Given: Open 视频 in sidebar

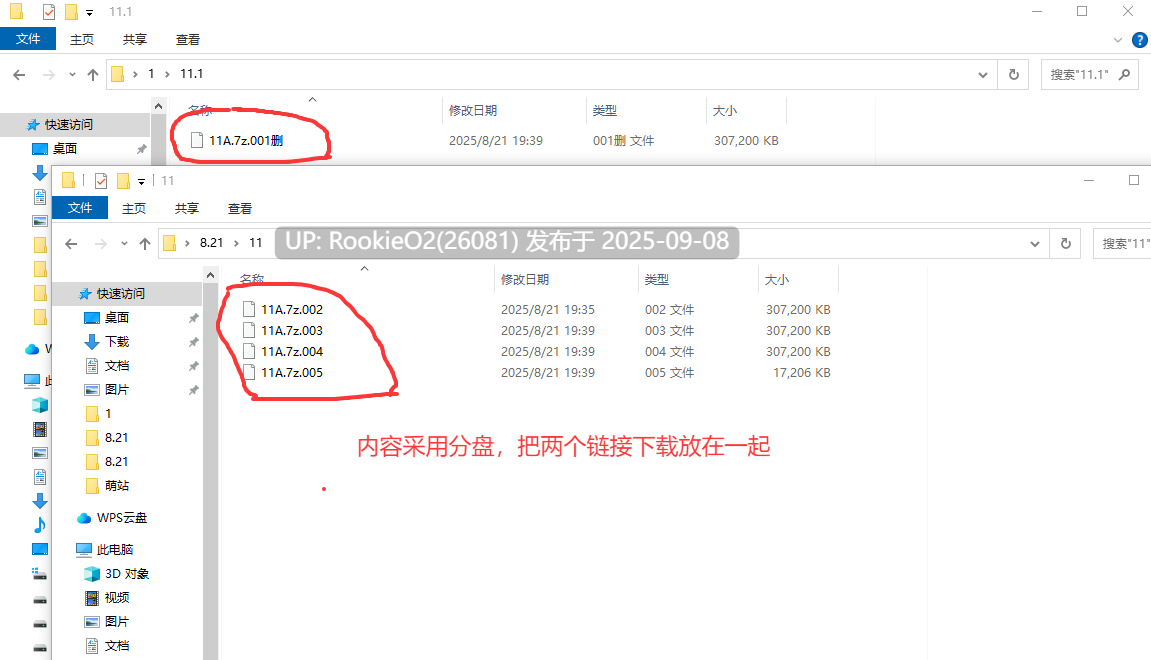Looking at the screenshot, I should coord(117,598).
